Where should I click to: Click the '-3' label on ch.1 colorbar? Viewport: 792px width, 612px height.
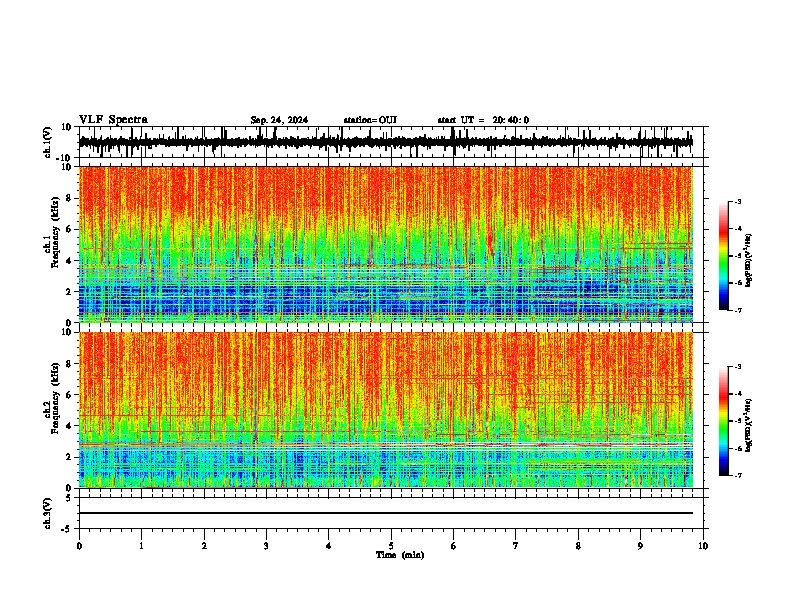point(738,202)
